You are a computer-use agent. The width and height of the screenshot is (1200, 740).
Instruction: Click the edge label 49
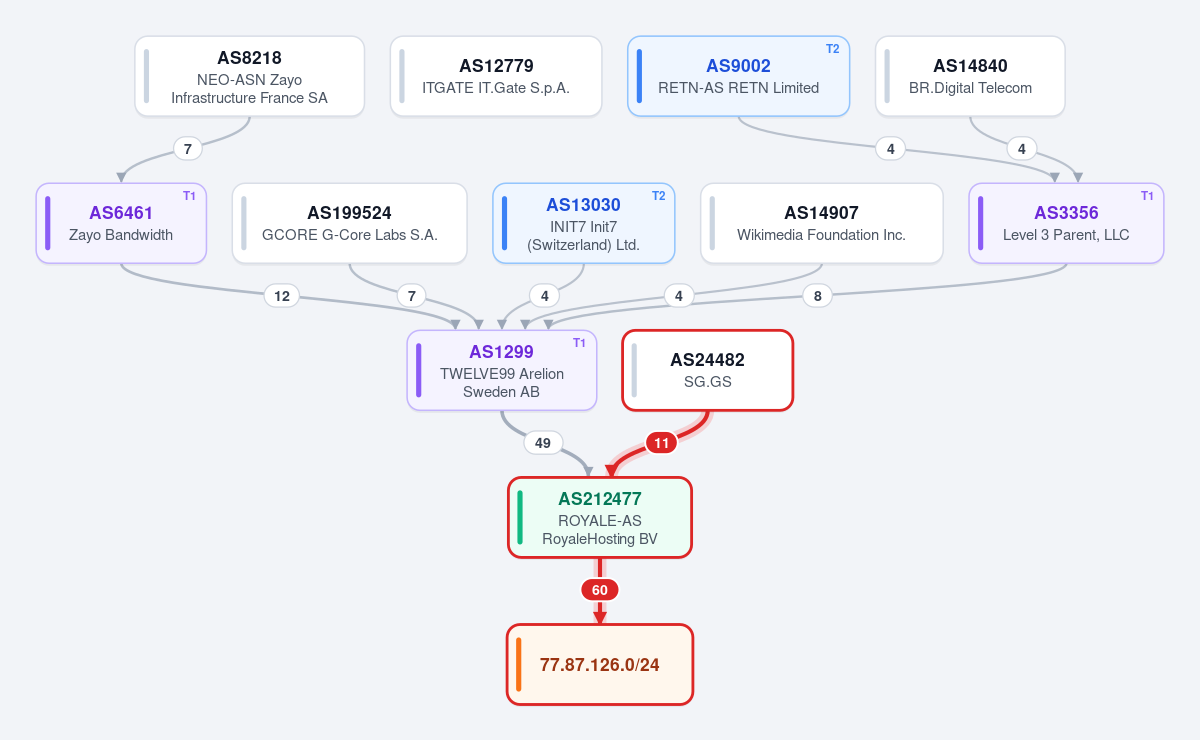coord(543,443)
